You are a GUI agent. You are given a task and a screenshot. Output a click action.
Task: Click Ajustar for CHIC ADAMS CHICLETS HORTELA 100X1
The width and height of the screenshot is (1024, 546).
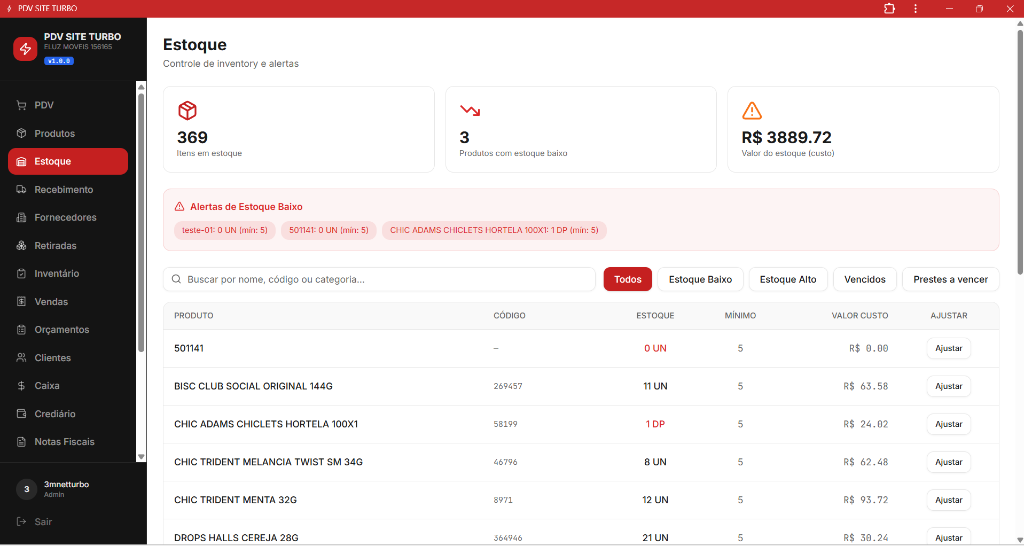point(948,424)
